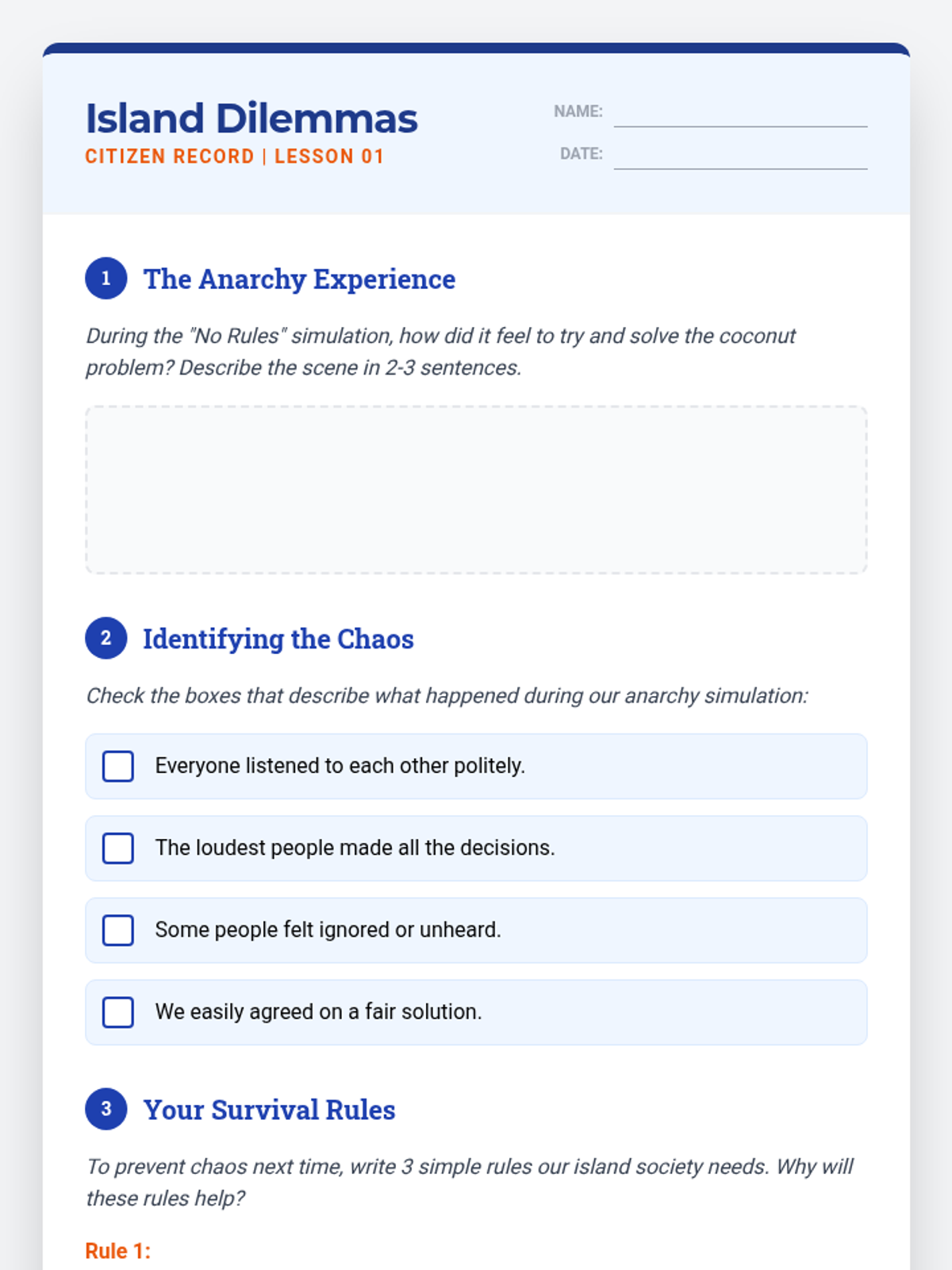
Task: Click the Name input line
Action: (x=740, y=114)
